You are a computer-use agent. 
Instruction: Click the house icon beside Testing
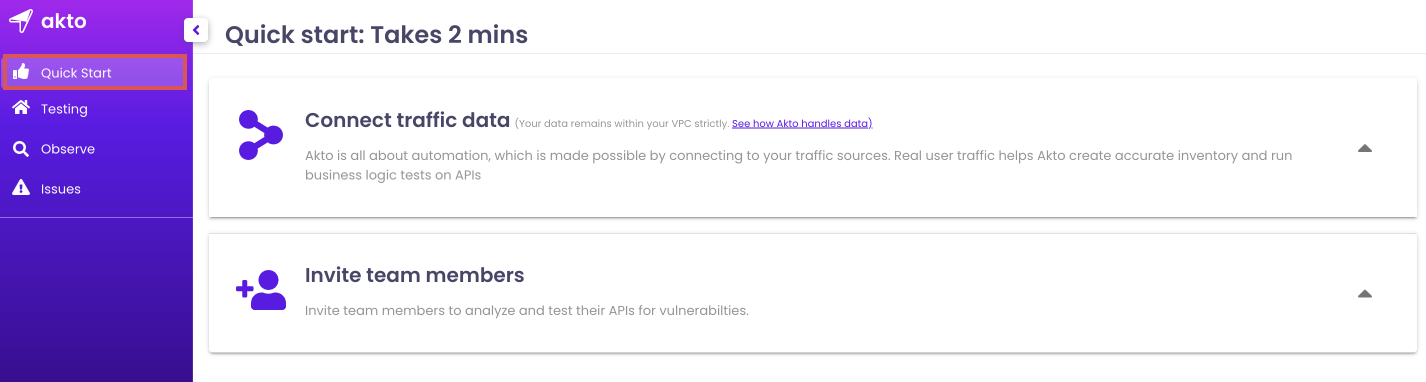coord(20,108)
